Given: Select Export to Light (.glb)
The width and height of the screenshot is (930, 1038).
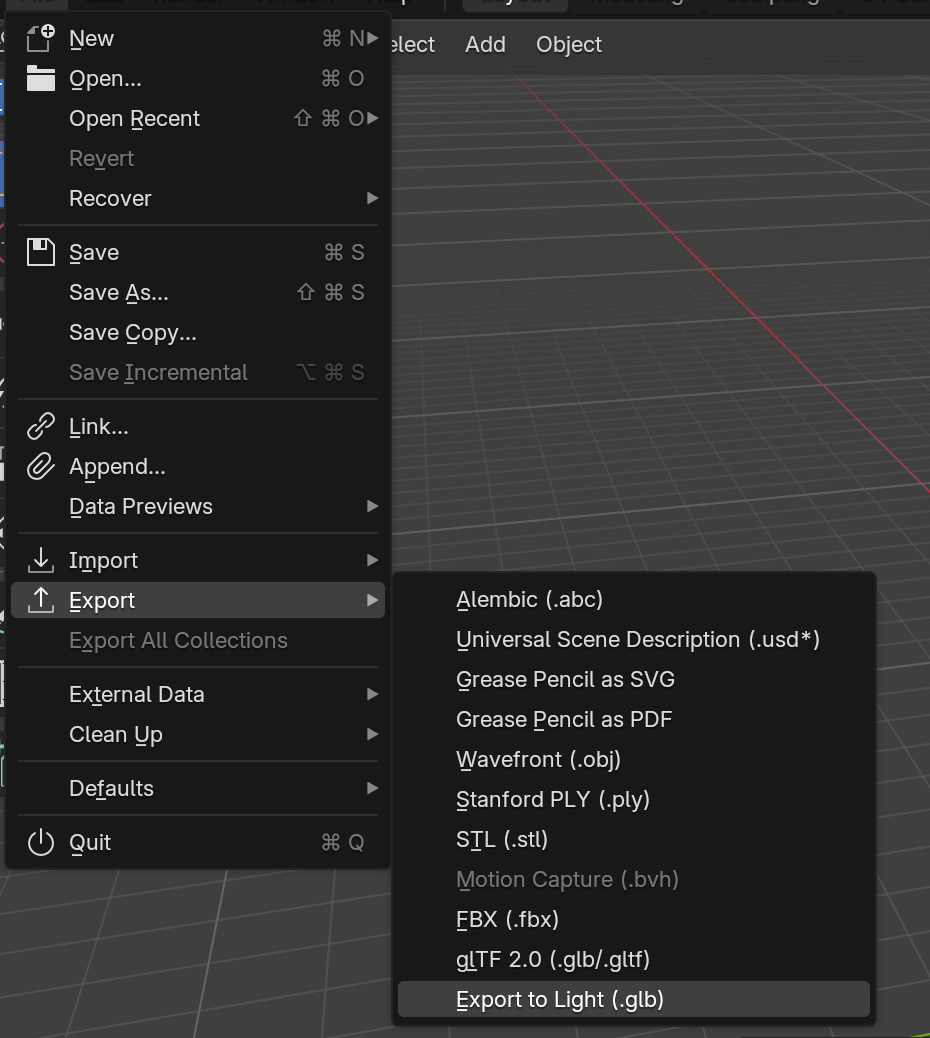Looking at the screenshot, I should click(x=633, y=999).
